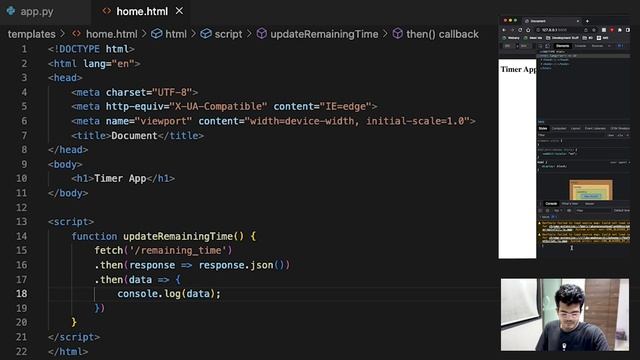Click the HTML file icon on home.html tab

[107, 11]
